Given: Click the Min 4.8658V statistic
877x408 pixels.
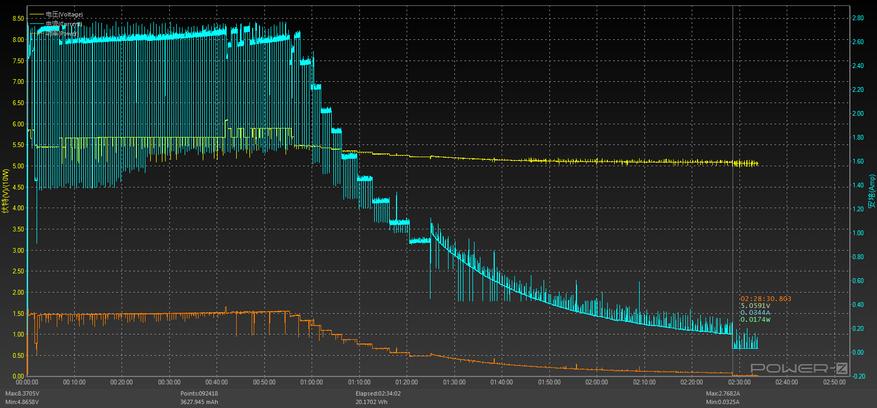Looking at the screenshot, I should (24, 402).
